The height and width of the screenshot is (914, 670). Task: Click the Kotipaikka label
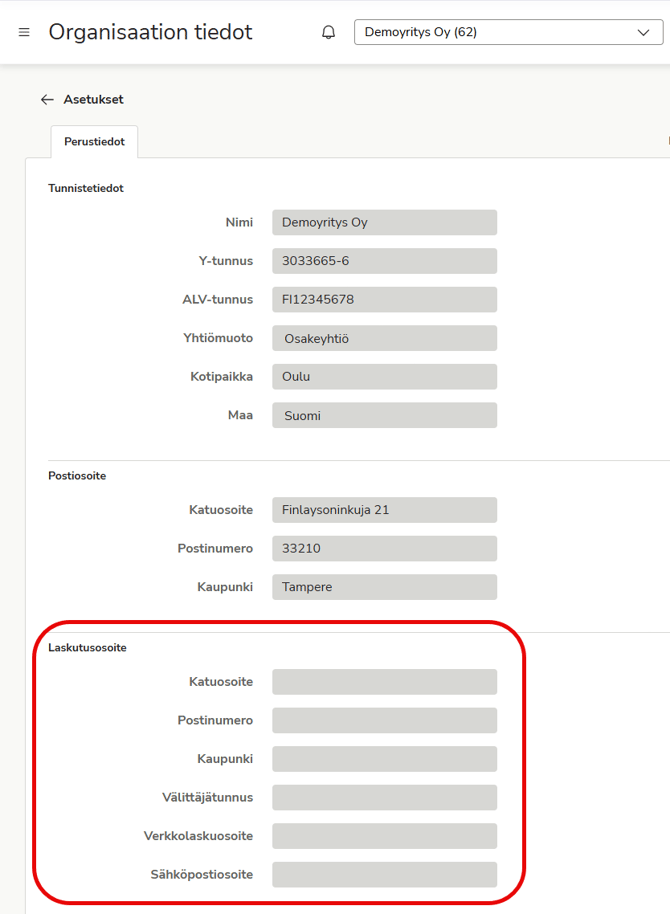(222, 377)
